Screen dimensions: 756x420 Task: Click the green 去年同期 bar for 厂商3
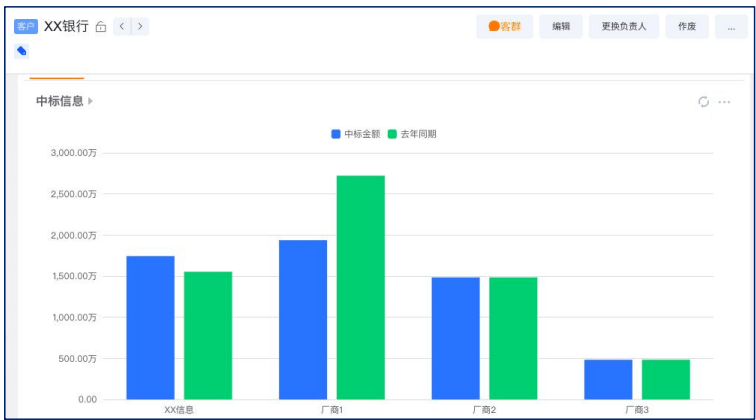pos(665,379)
